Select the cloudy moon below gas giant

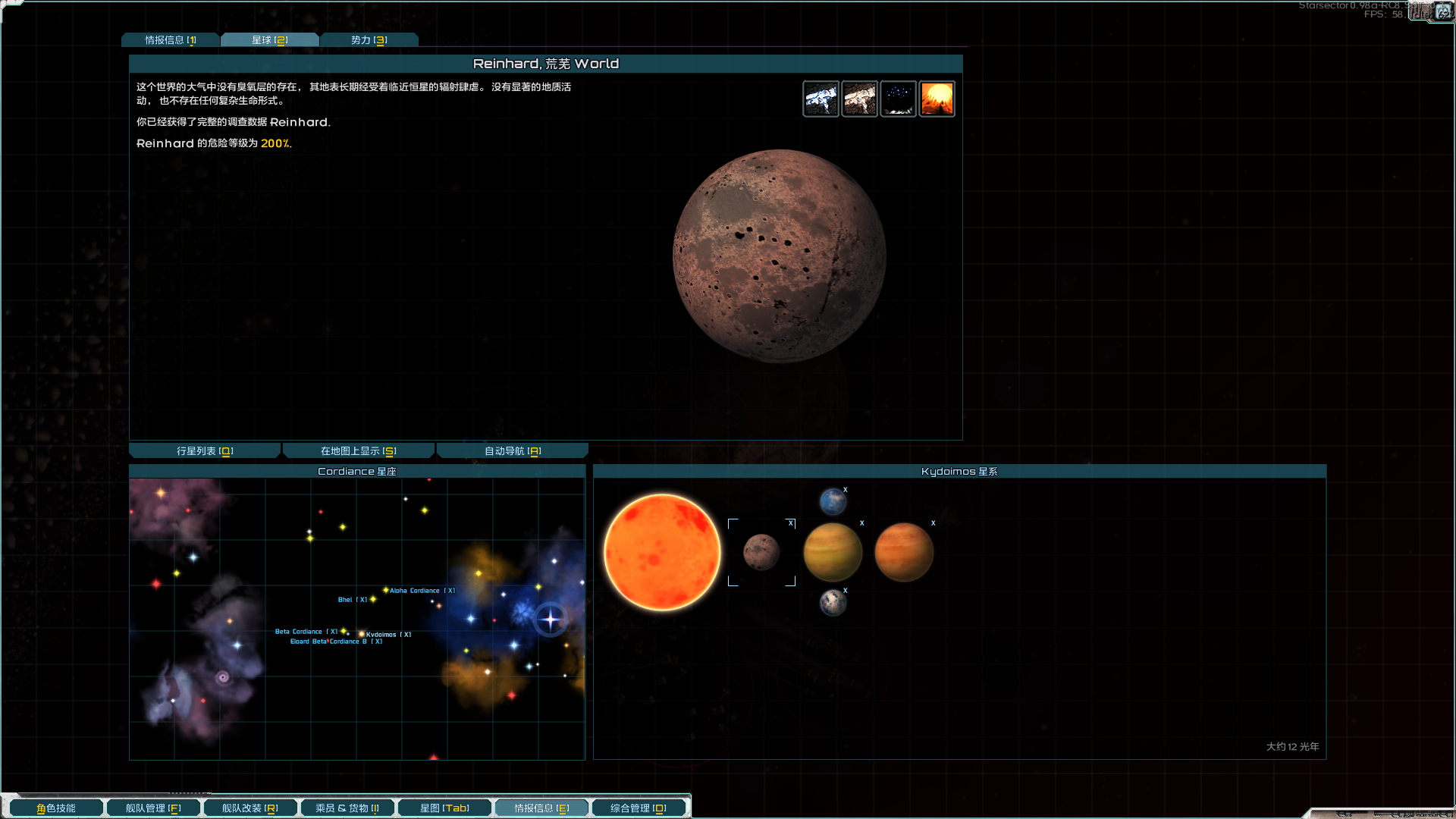click(x=833, y=603)
